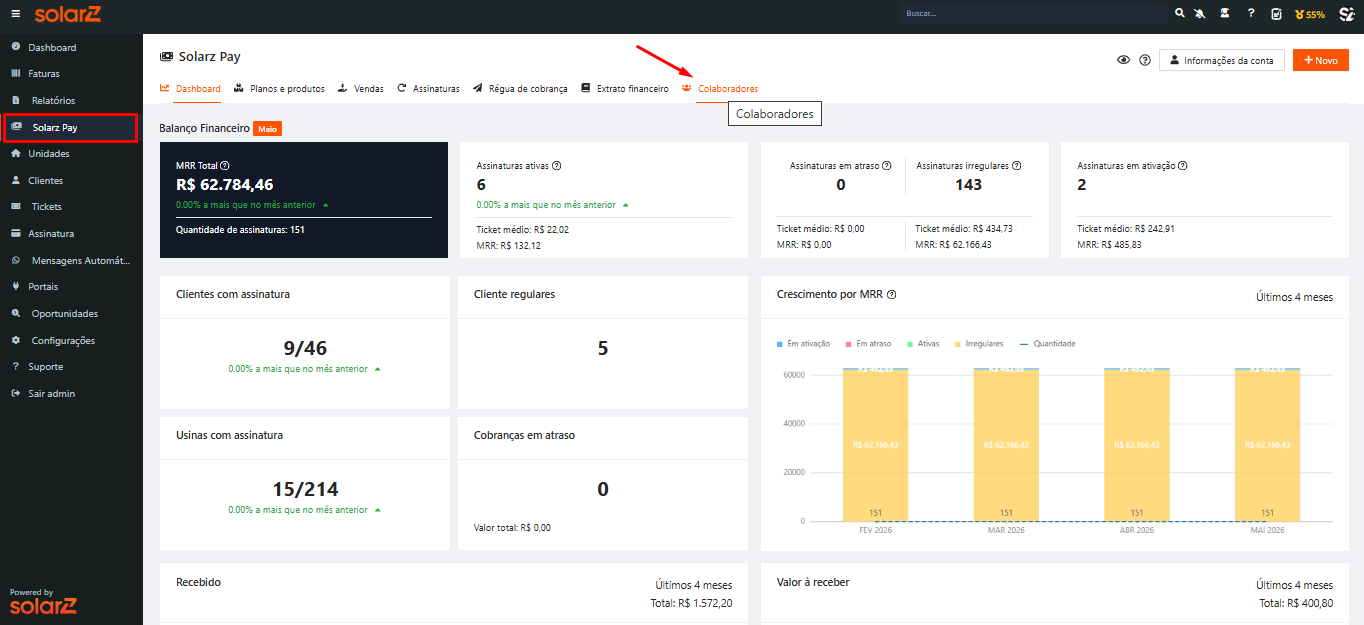This screenshot has height=625, width=1364.
Task: Click the Maio badge next to Balanço Financeiro
Action: coord(267,129)
